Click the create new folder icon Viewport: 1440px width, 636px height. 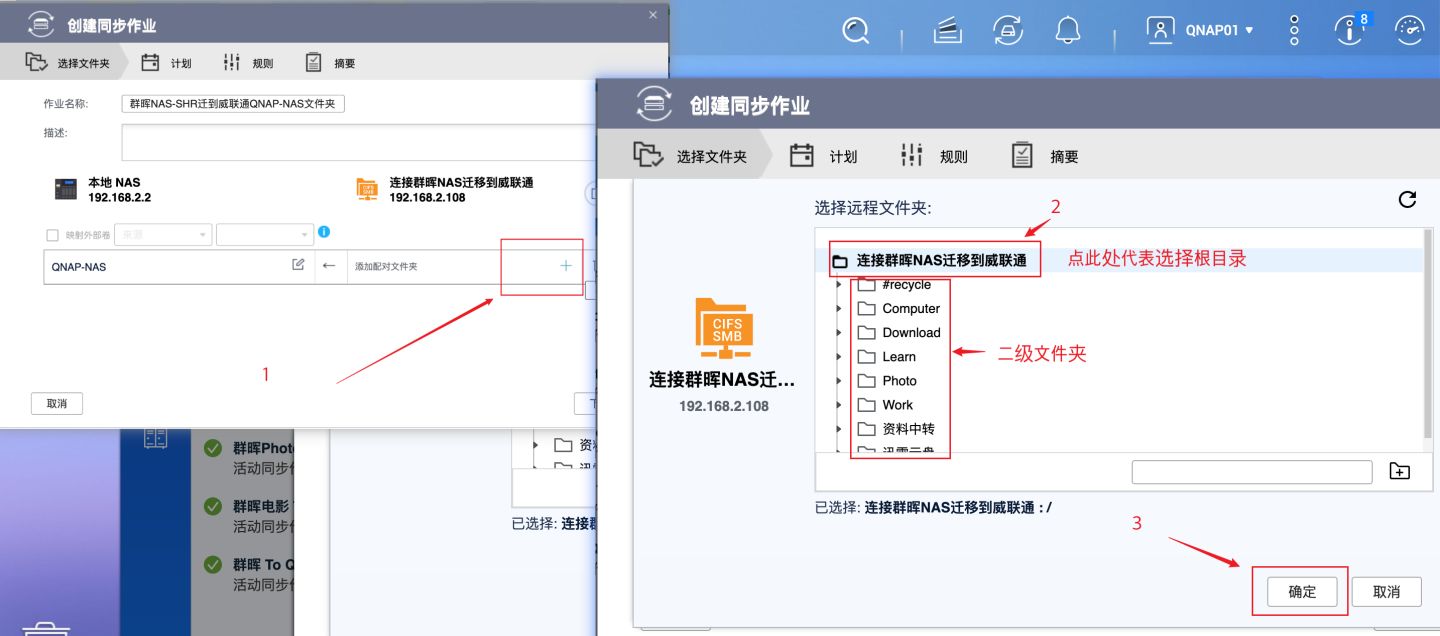pyautogui.click(x=1400, y=471)
